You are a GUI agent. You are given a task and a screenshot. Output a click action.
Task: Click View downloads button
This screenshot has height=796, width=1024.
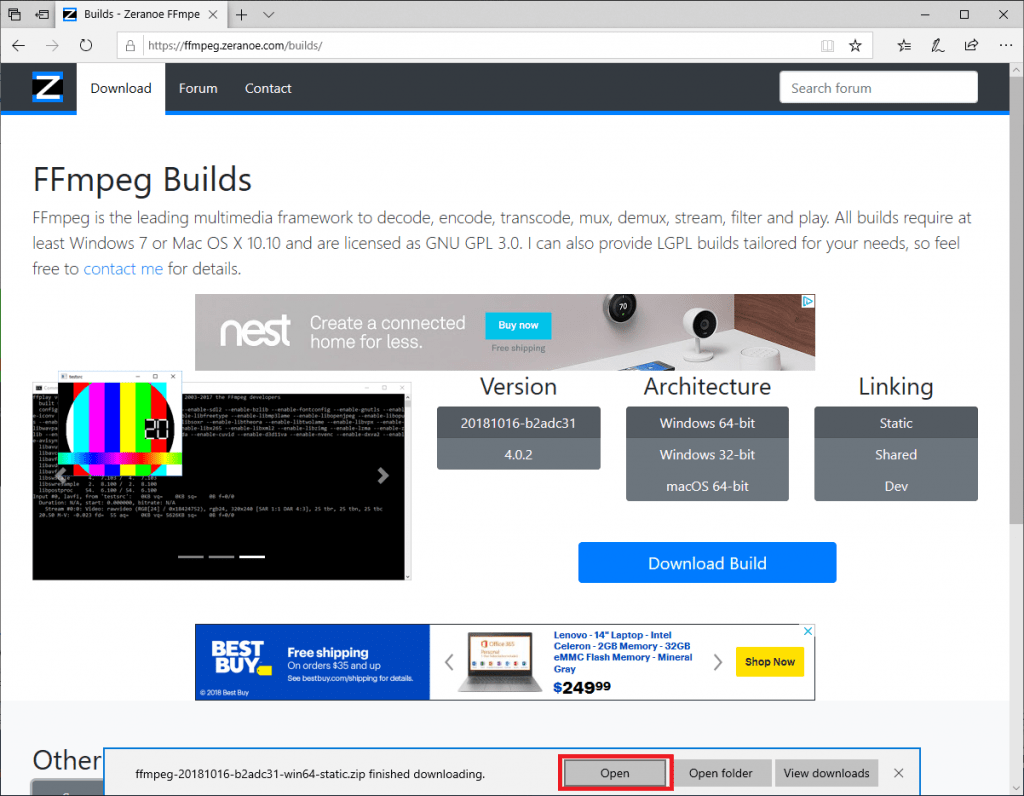pyautogui.click(x=826, y=773)
